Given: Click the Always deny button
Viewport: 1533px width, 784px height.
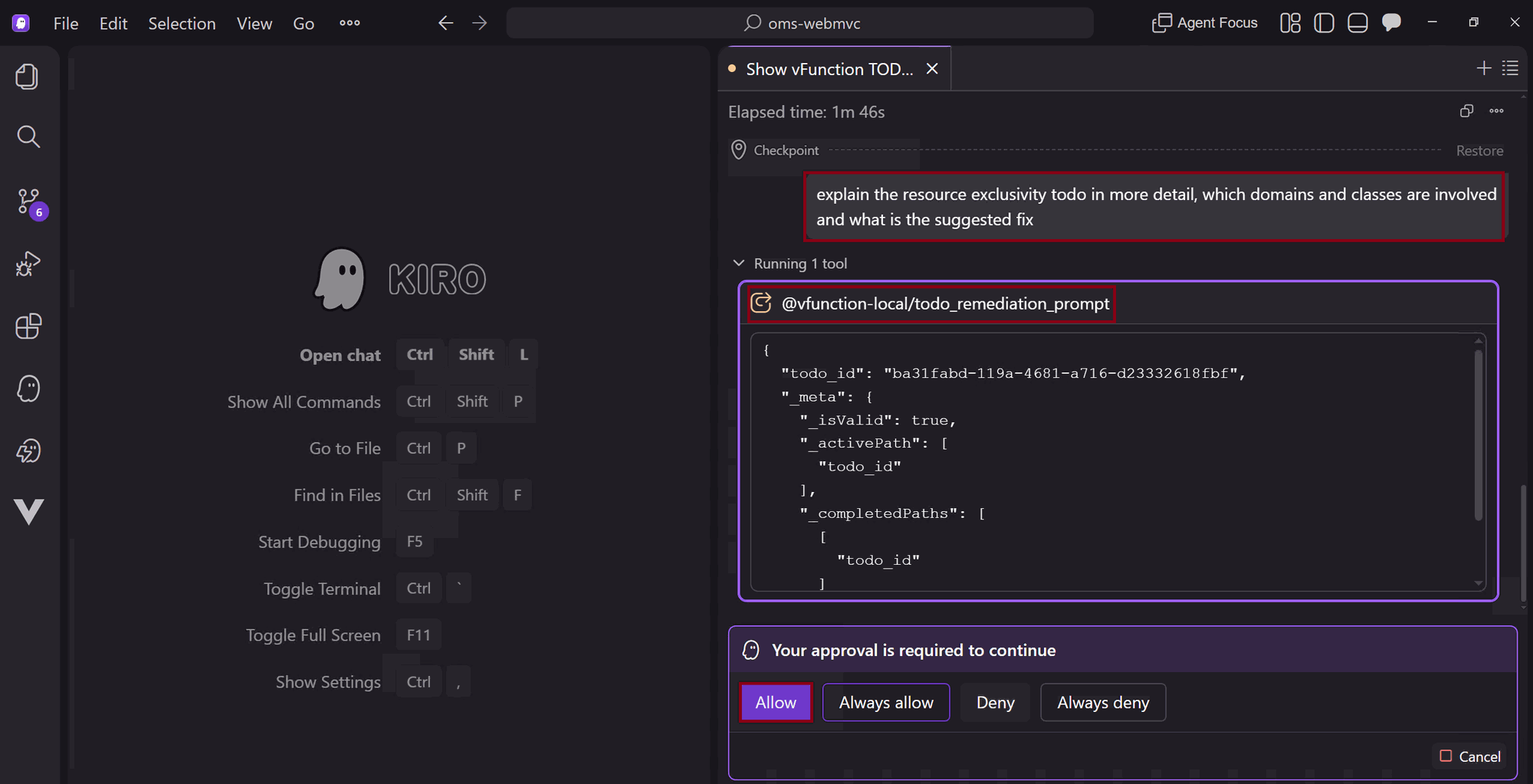Looking at the screenshot, I should [x=1103, y=702].
